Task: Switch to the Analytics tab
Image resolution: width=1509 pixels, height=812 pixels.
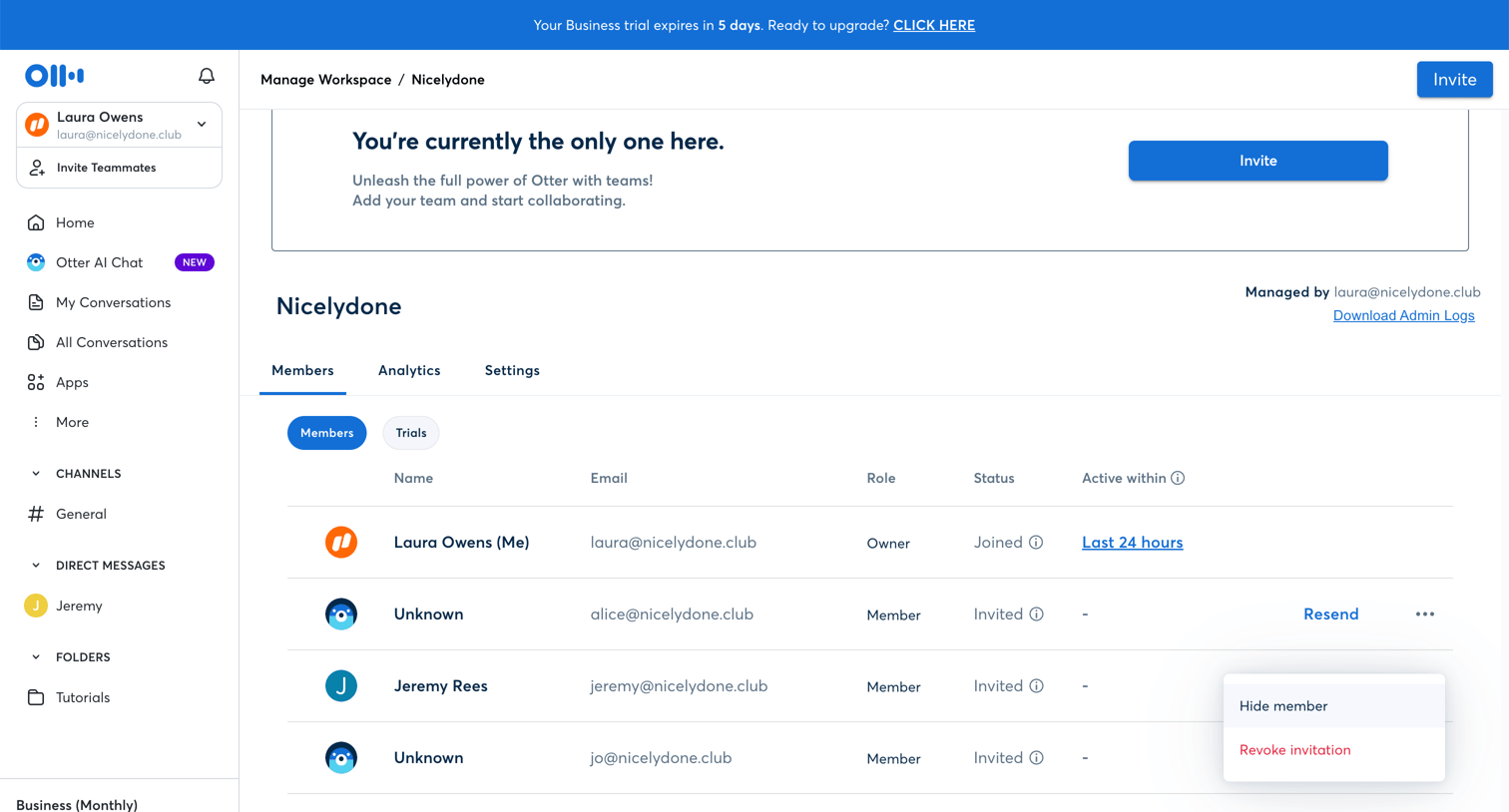Action: (x=409, y=370)
